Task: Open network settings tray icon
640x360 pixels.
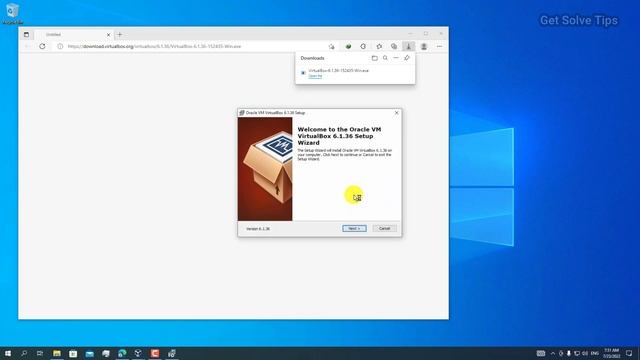Action: click(x=577, y=353)
